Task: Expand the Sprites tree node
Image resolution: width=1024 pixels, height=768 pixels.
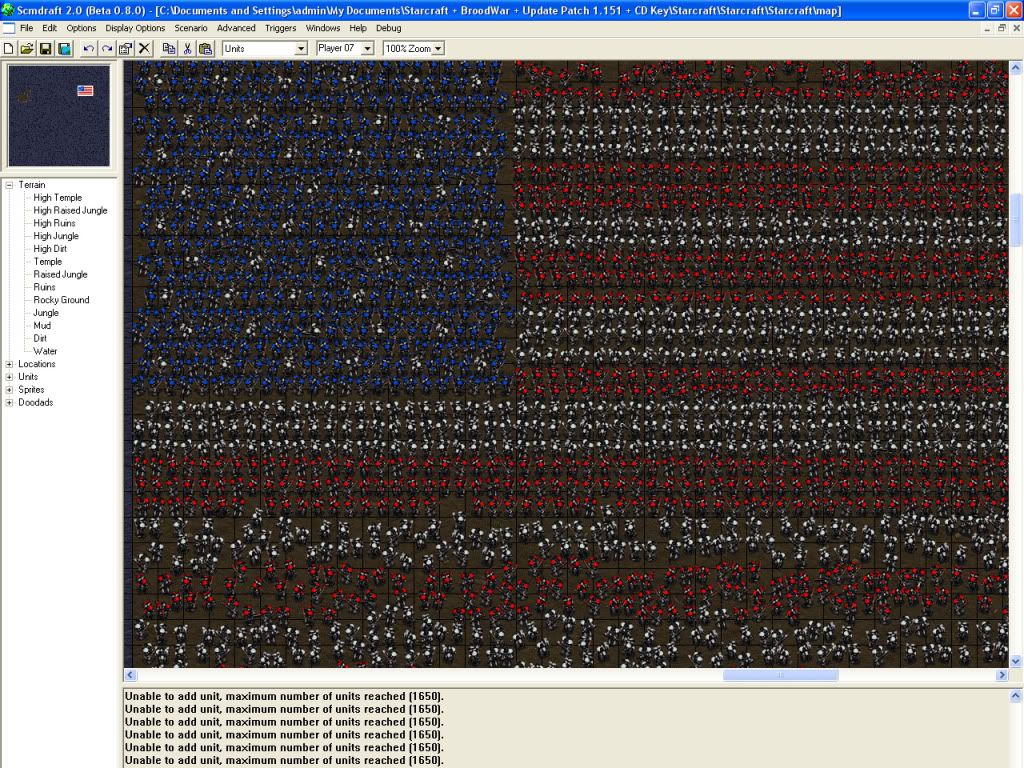Action: pyautogui.click(x=9, y=390)
